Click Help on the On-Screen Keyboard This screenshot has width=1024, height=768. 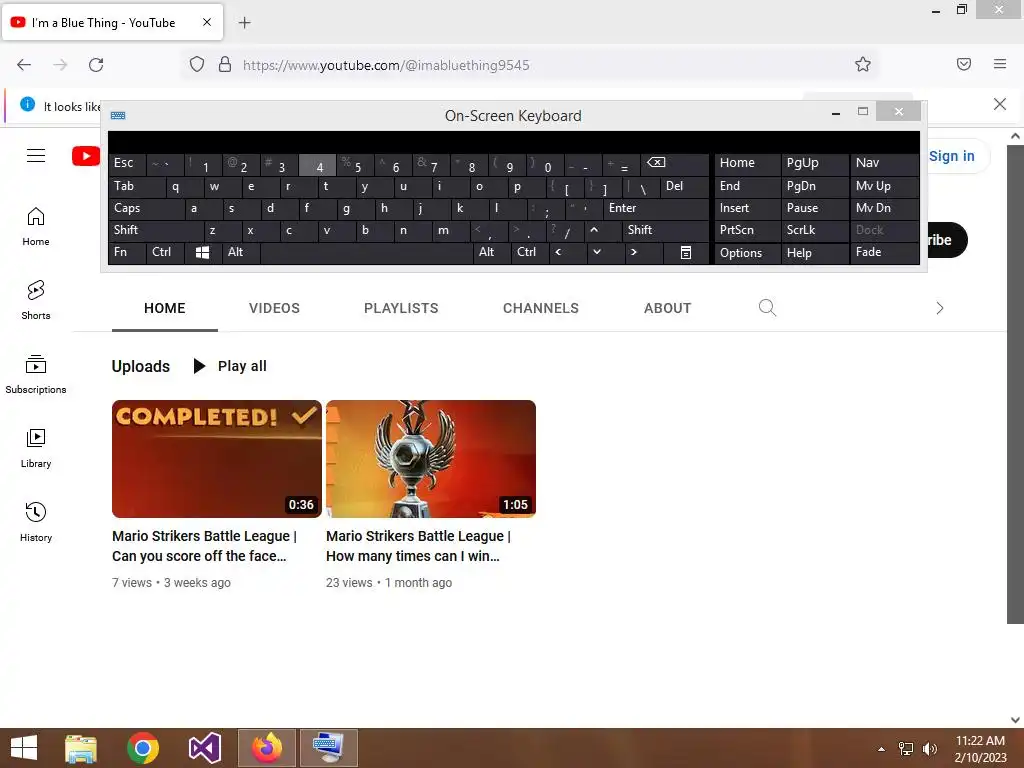814,253
